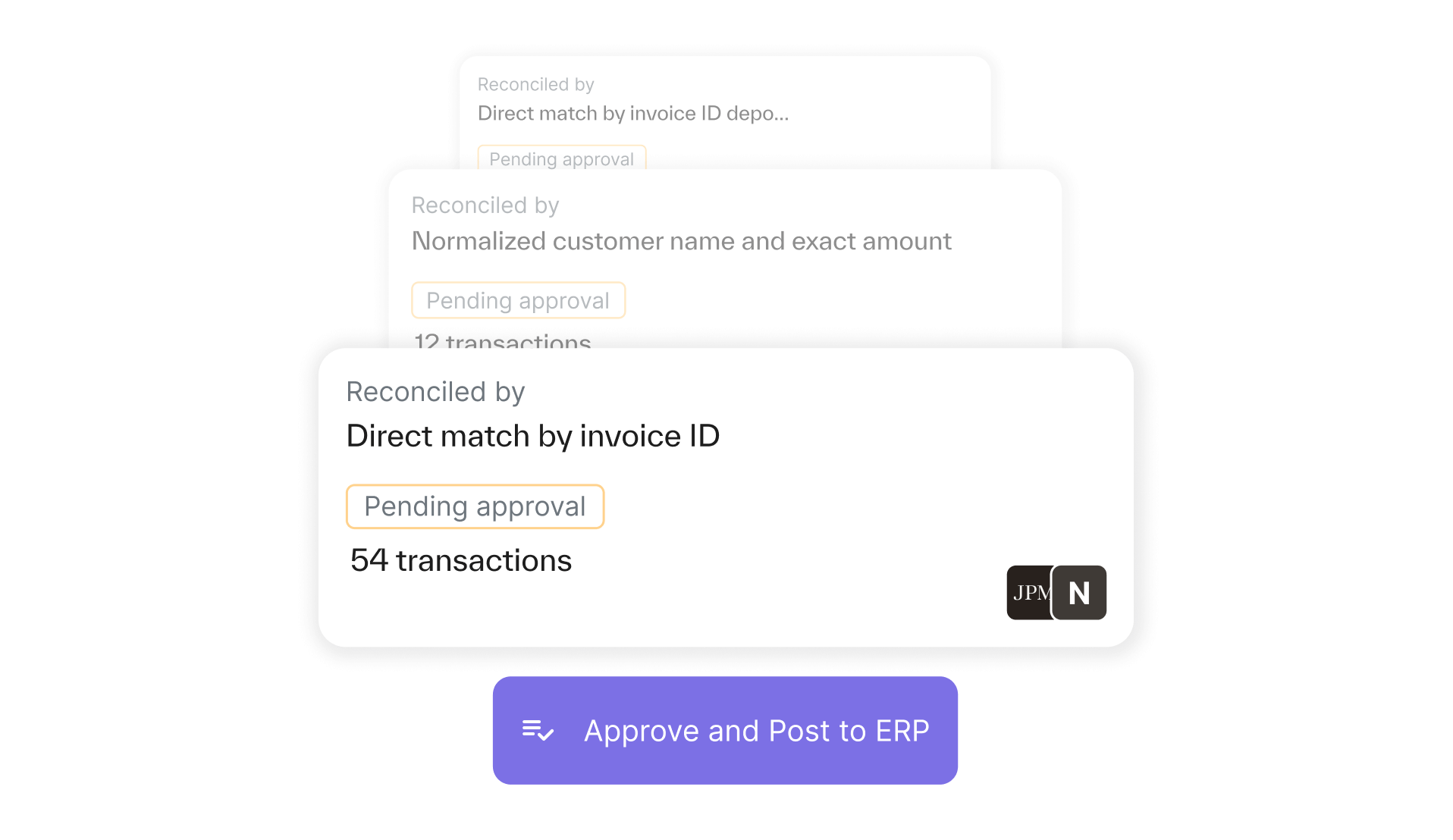The image size is (1453, 840).
Task: Click Pending approval badge on the rearmost card
Action: click(x=561, y=158)
